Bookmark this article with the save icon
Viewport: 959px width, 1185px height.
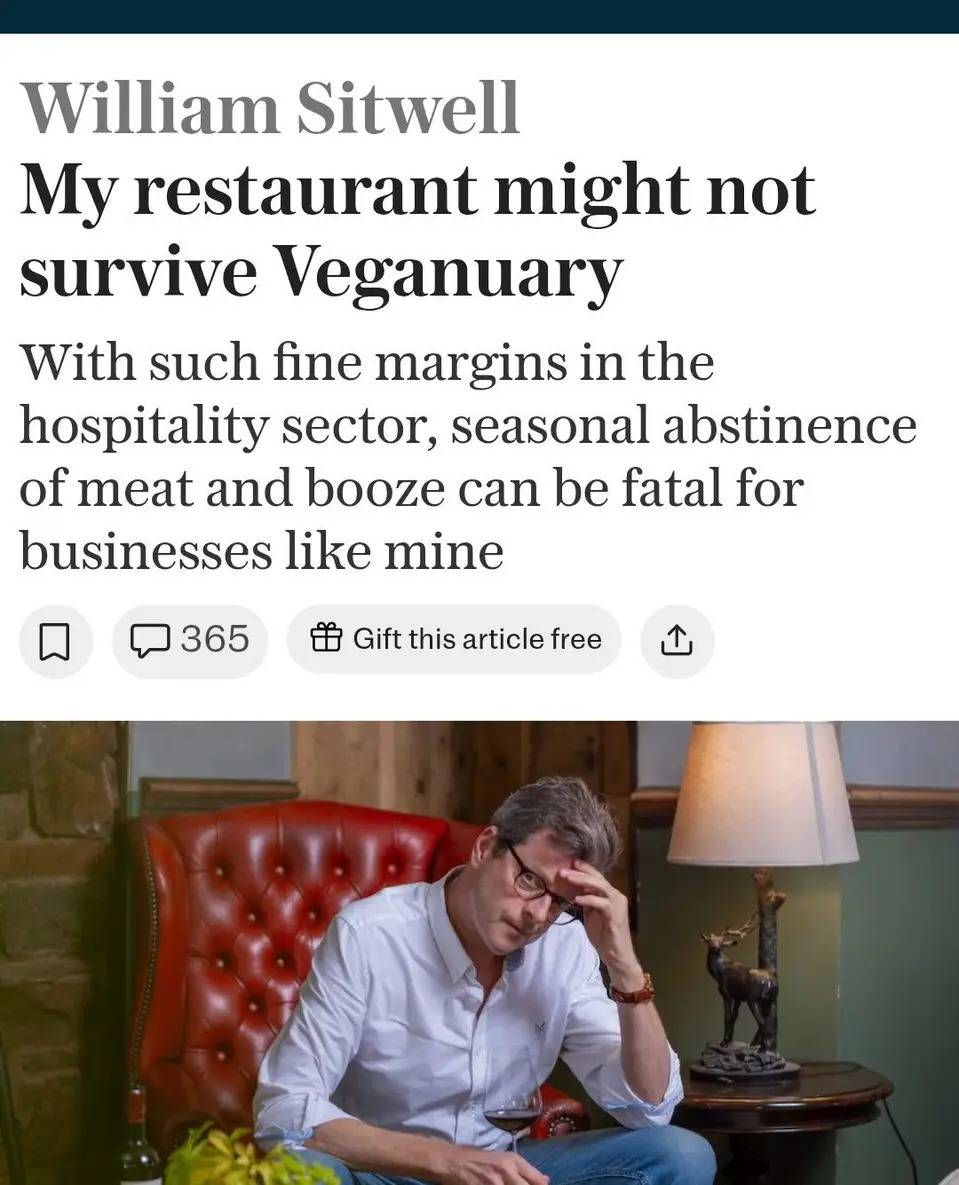(x=55, y=641)
